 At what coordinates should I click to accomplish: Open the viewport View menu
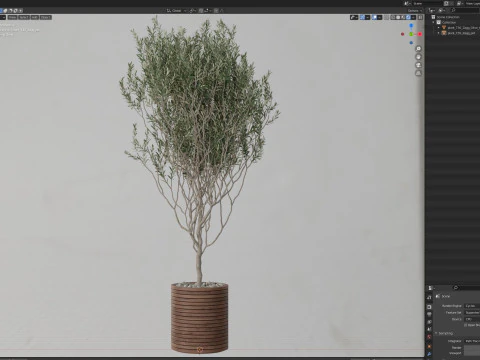click(12, 17)
